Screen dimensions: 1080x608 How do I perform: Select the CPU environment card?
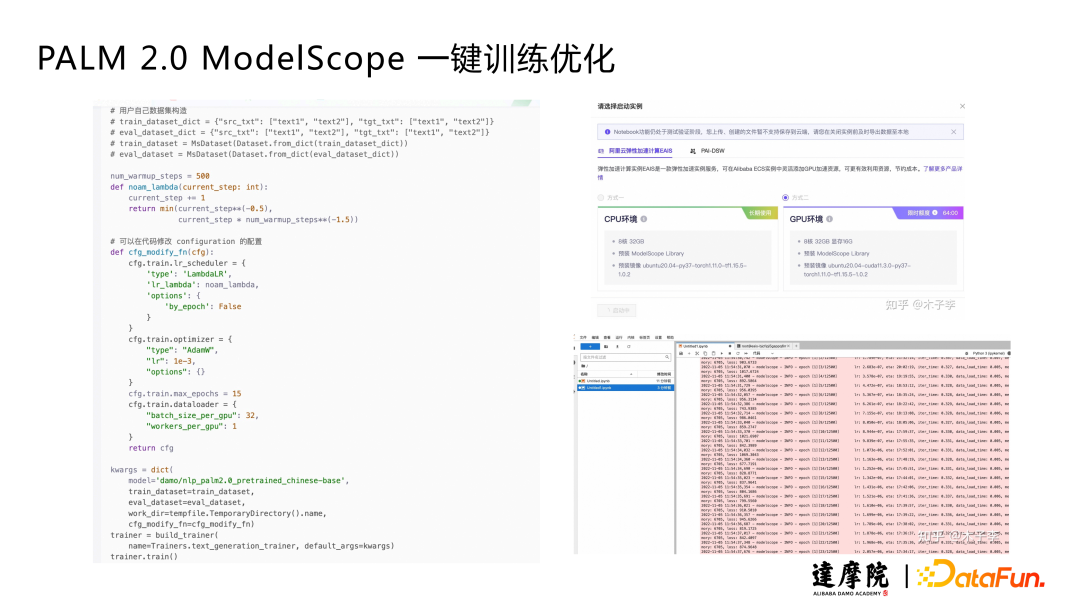coord(687,248)
